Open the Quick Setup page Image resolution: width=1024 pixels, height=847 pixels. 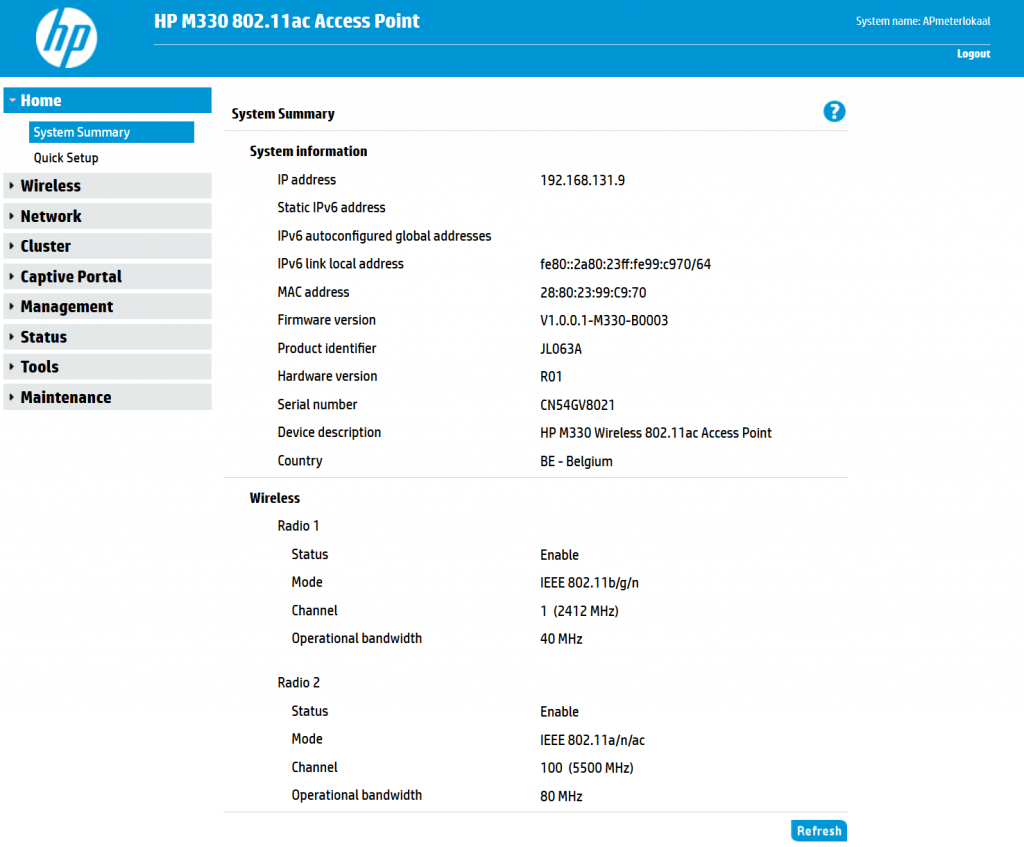tap(66, 158)
